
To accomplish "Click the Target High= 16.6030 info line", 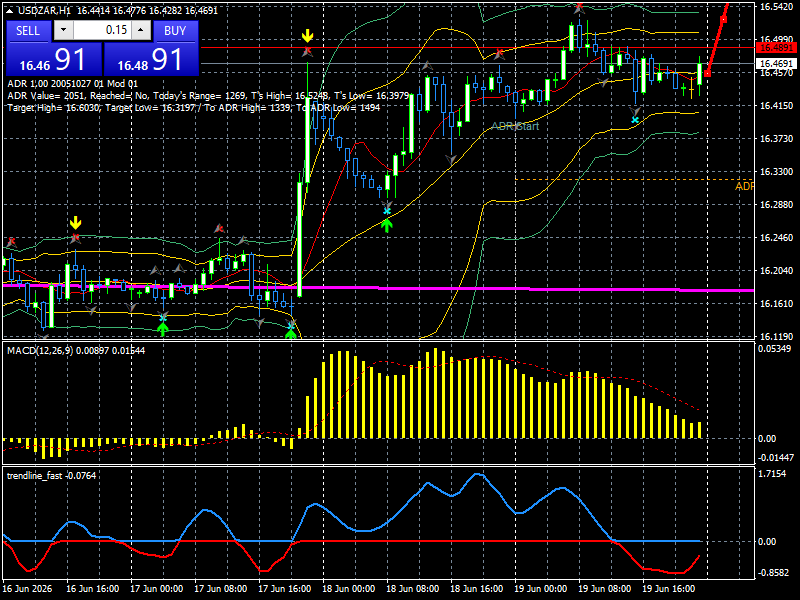I will 194,108.
